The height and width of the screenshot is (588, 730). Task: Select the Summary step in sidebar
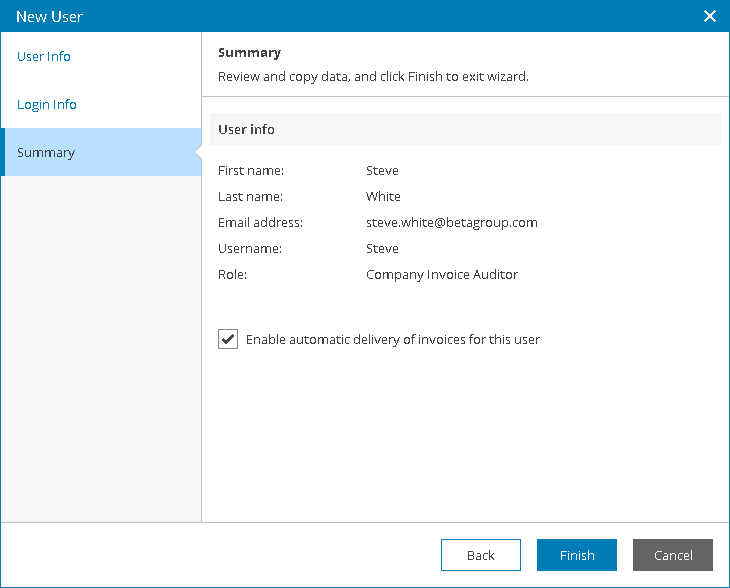[x=46, y=153]
